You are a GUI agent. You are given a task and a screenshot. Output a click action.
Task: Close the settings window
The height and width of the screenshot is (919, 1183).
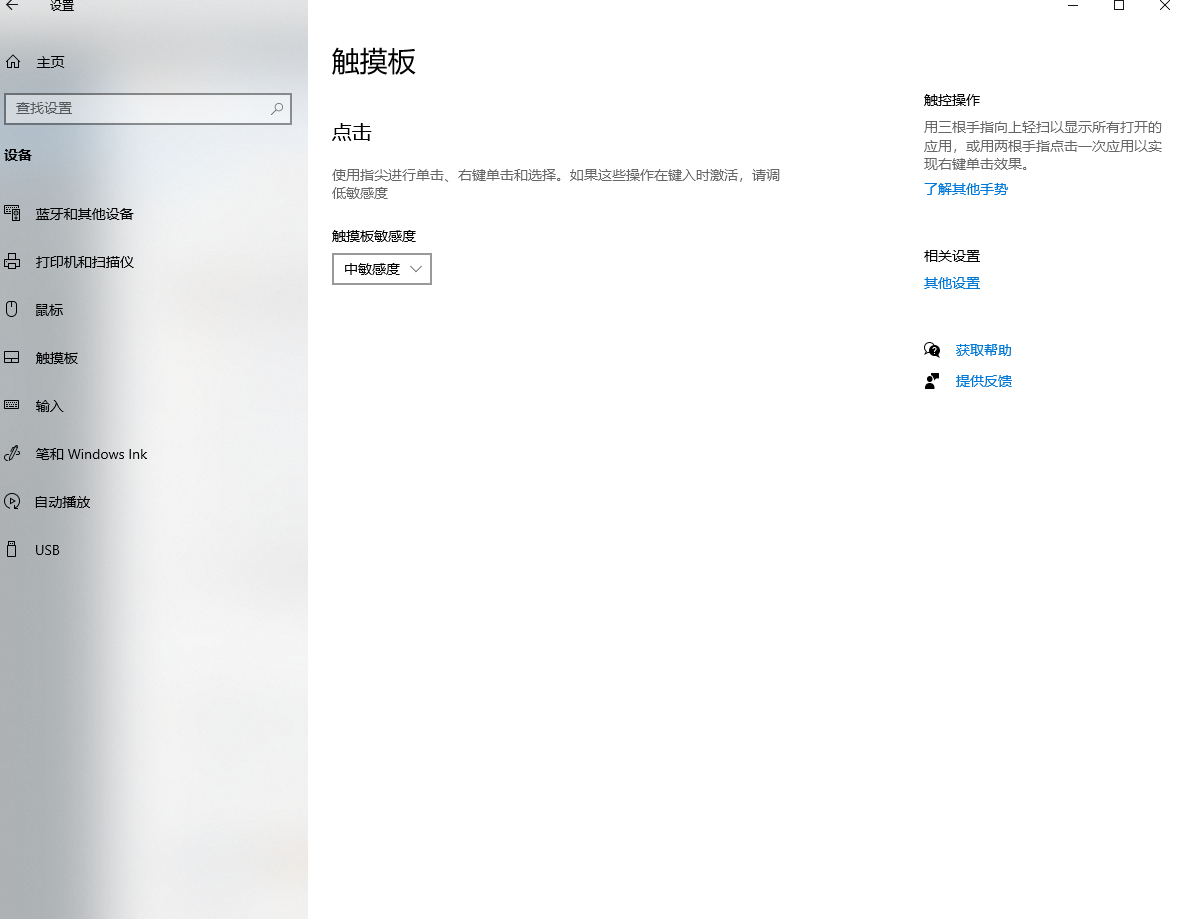click(1164, 5)
